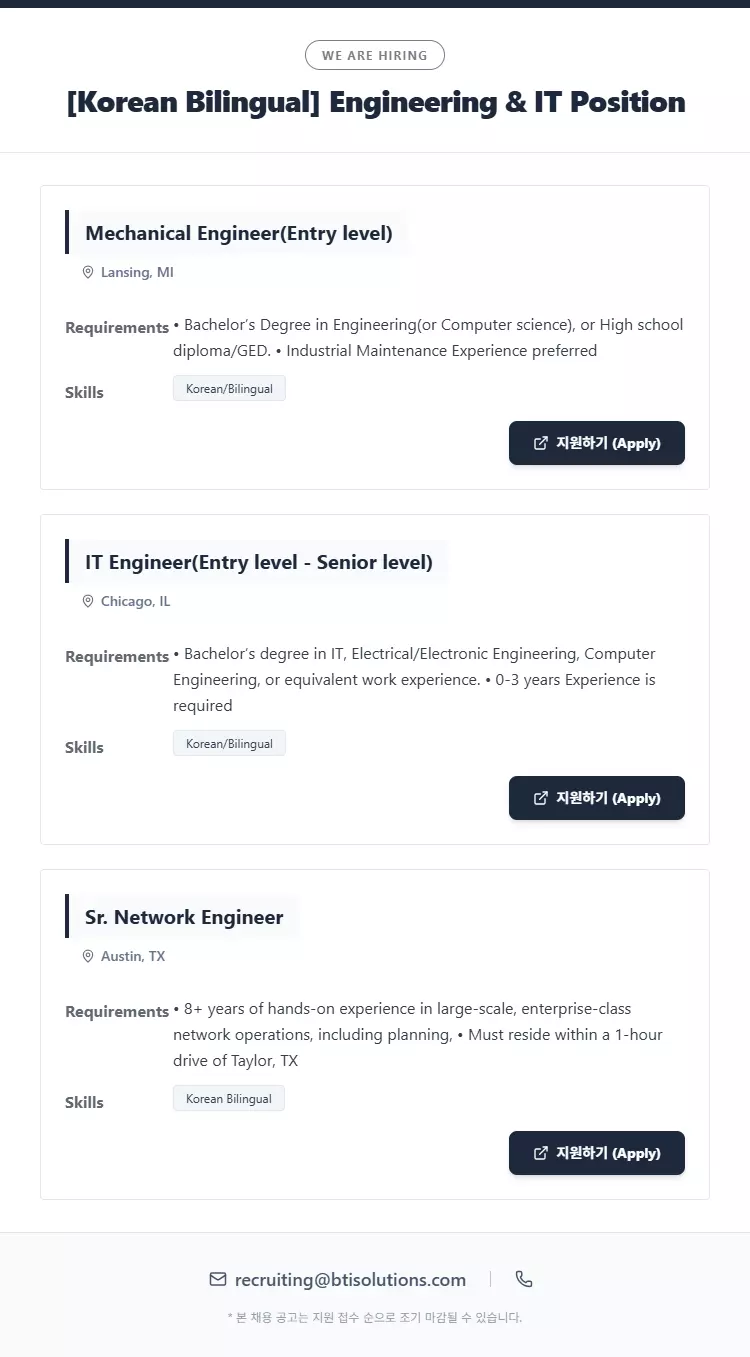750x1357 pixels.
Task: Open the recruiting@btisolutions.com email link
Action: click(350, 1280)
